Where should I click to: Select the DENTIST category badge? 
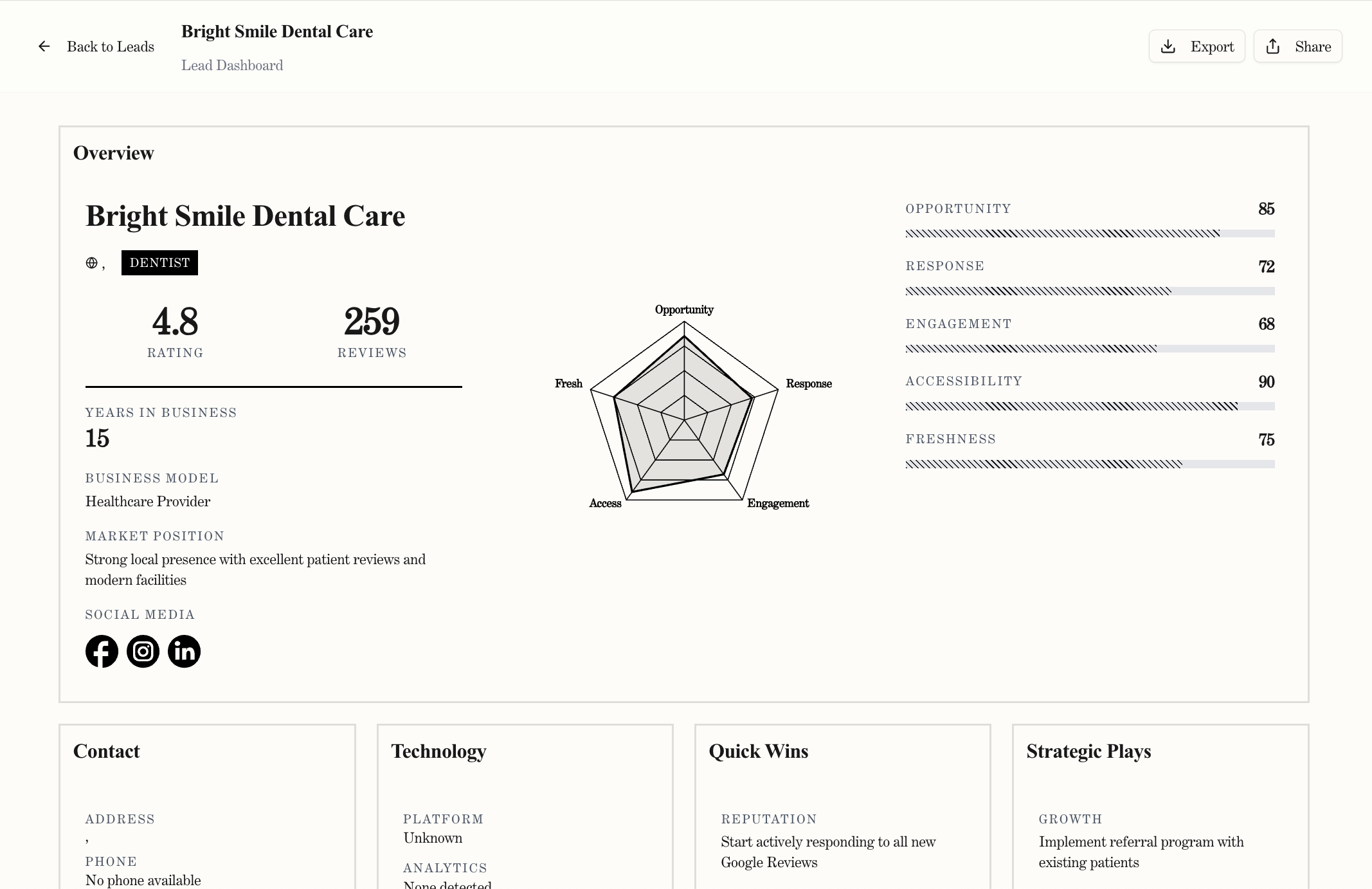click(x=159, y=262)
